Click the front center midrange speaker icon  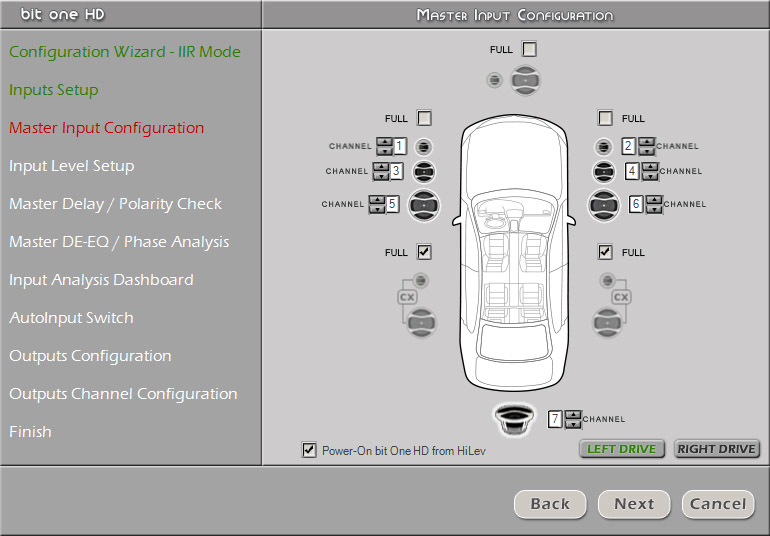[x=525, y=80]
